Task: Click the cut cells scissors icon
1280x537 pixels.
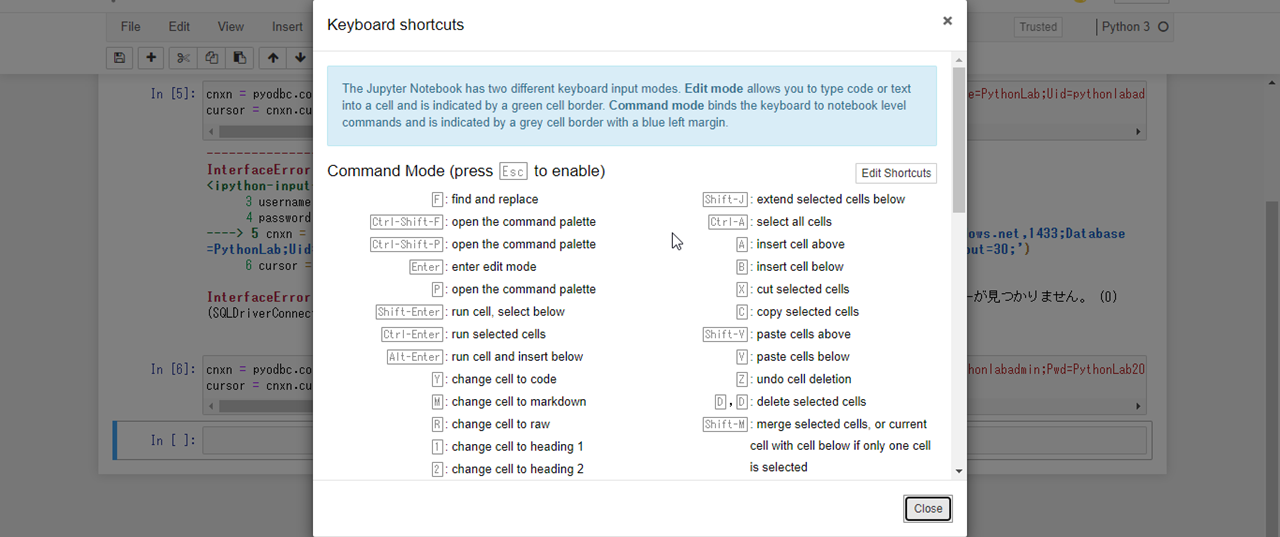Action: 183,58
